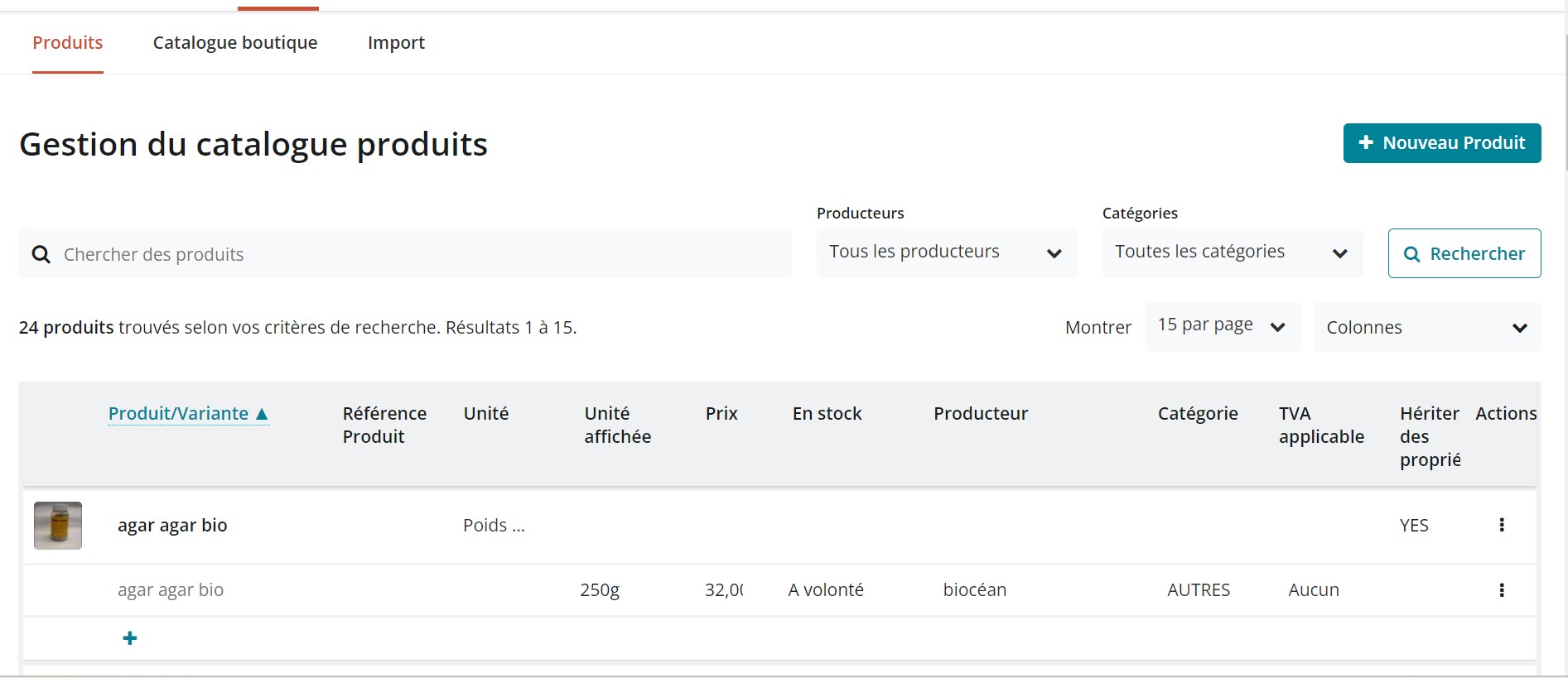Switch to the Catalogue boutique tab
Image resolution: width=1568 pixels, height=678 pixels.
tap(235, 43)
